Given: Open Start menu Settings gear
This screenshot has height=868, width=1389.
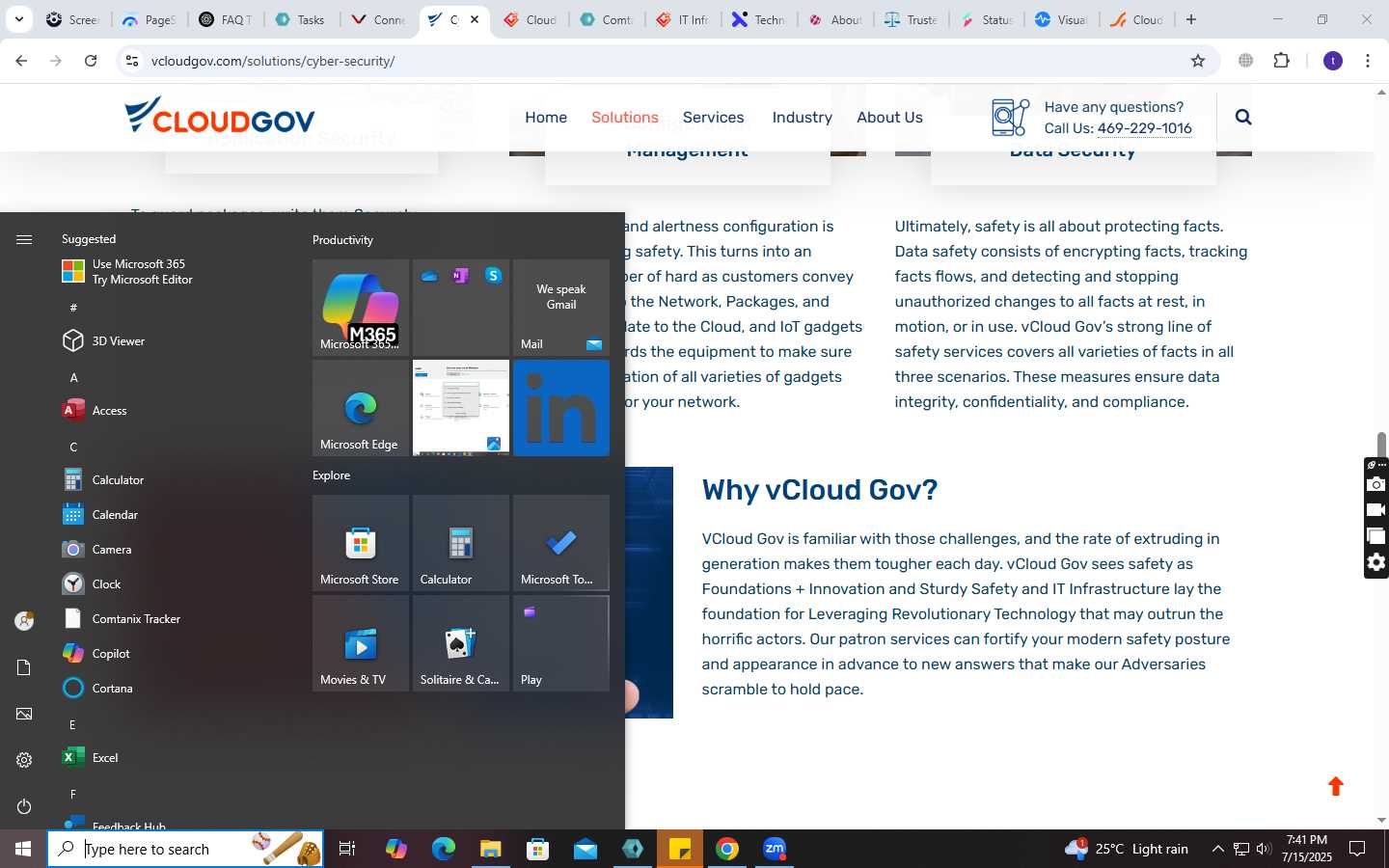Looking at the screenshot, I should pyautogui.click(x=24, y=760).
